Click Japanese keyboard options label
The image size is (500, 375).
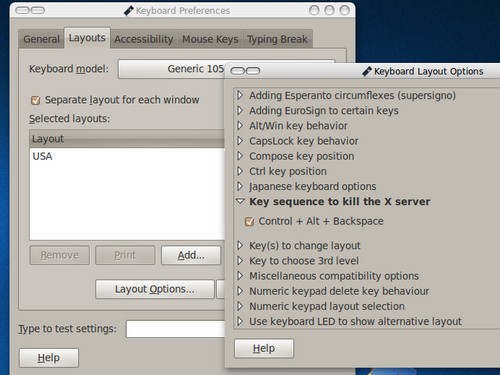point(313,186)
